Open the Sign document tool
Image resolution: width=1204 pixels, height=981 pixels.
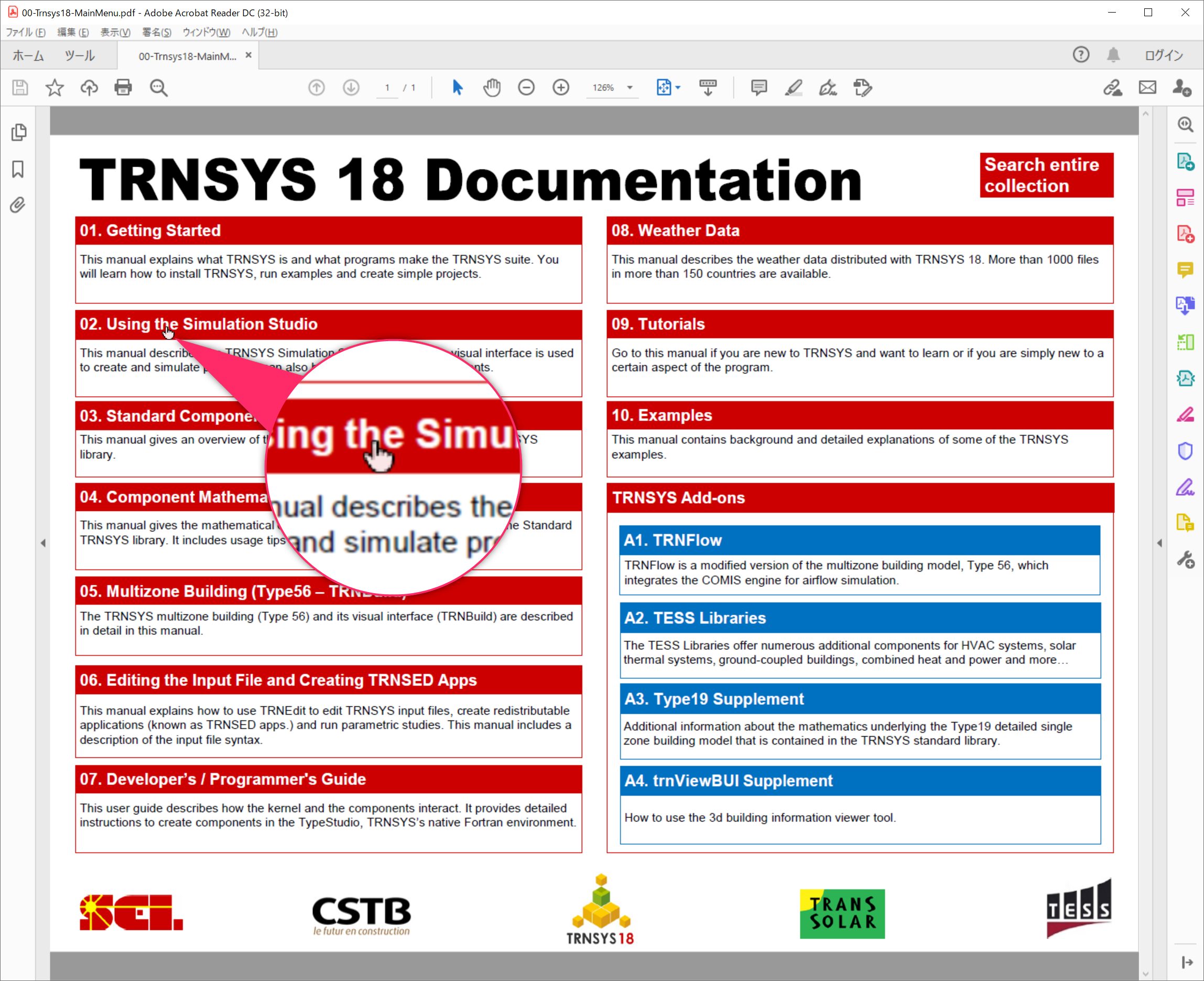[x=828, y=88]
